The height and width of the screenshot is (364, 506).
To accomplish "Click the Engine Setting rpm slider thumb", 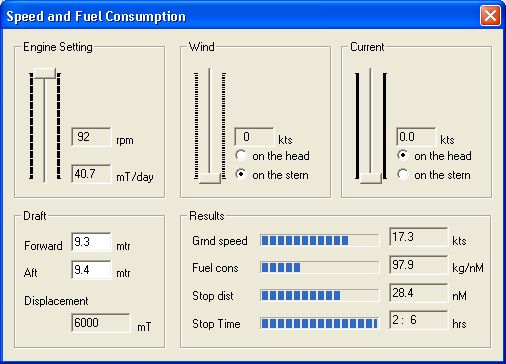I will [45, 73].
